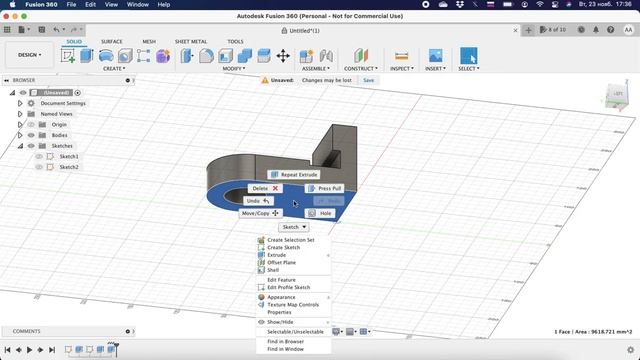Click the Hole marking menu button

pyautogui.click(x=320, y=213)
